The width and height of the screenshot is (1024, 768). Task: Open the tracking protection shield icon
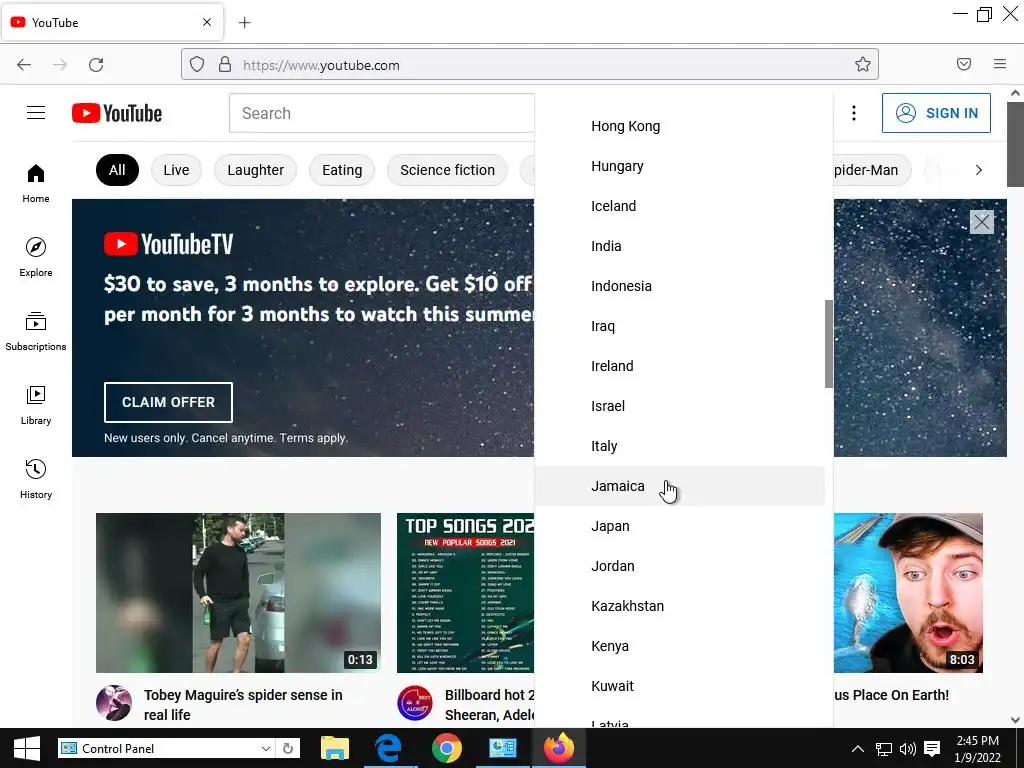(x=197, y=64)
